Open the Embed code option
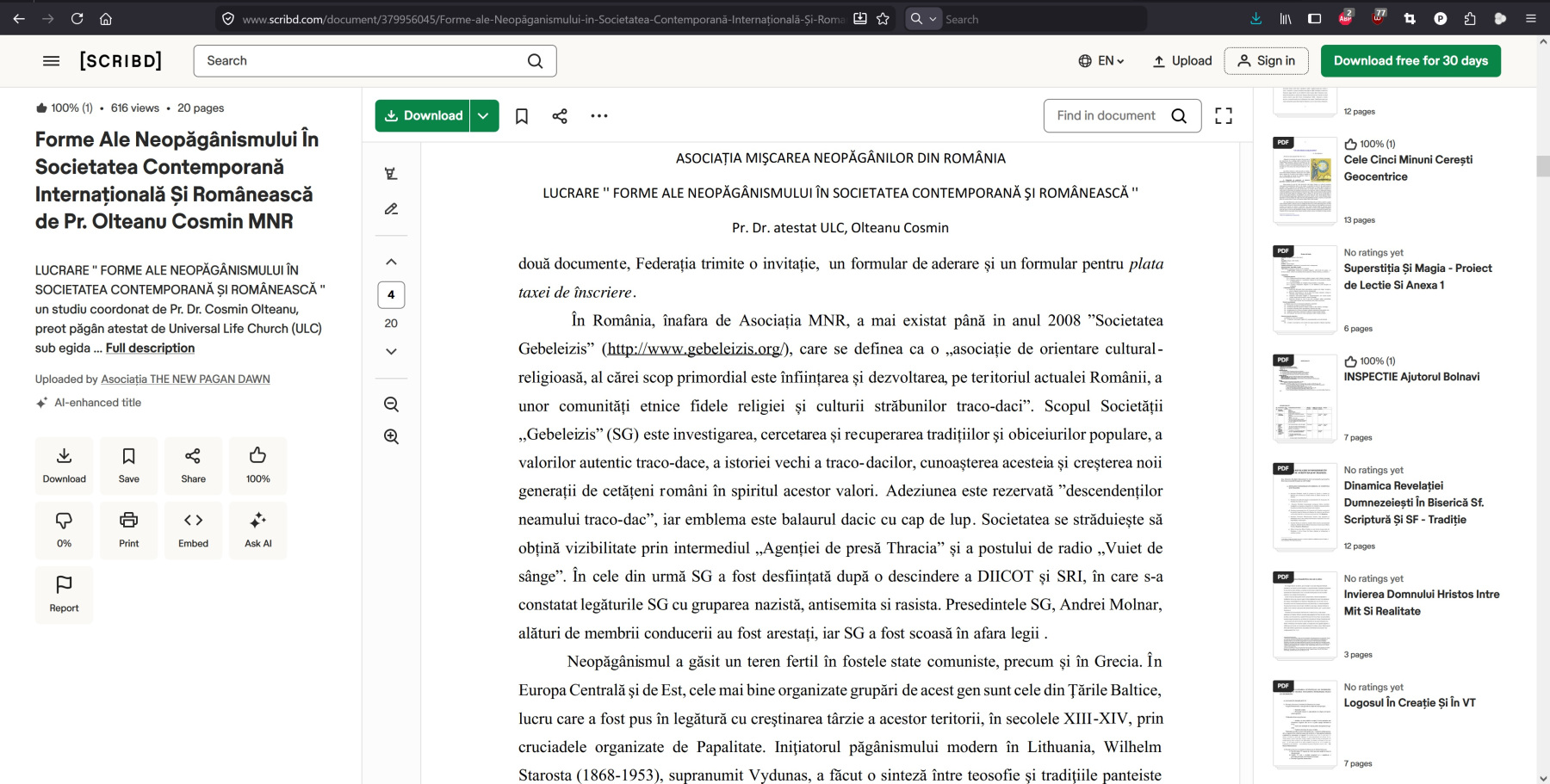This screenshot has width=1550, height=784. [x=193, y=529]
